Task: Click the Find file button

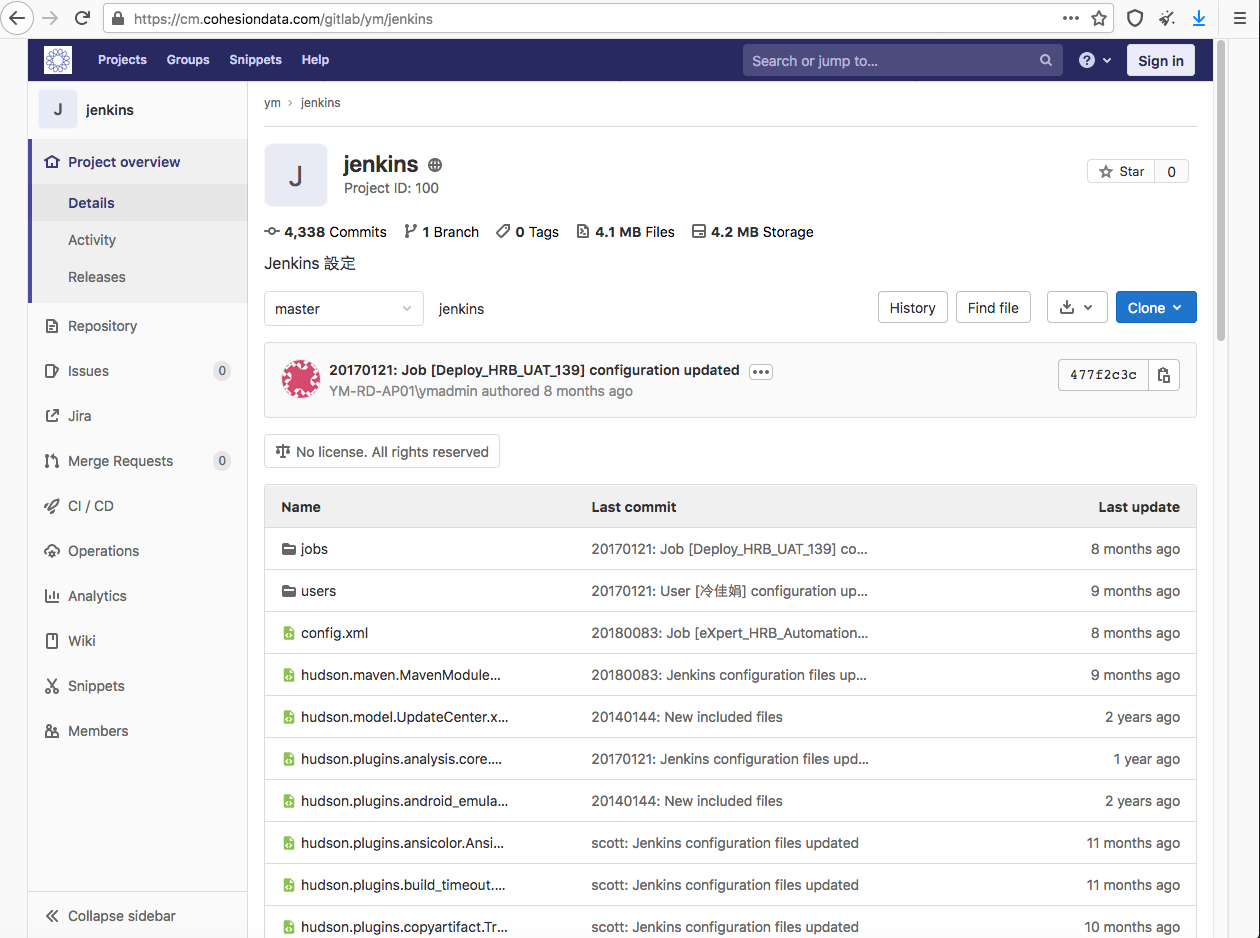Action: pyautogui.click(x=993, y=308)
